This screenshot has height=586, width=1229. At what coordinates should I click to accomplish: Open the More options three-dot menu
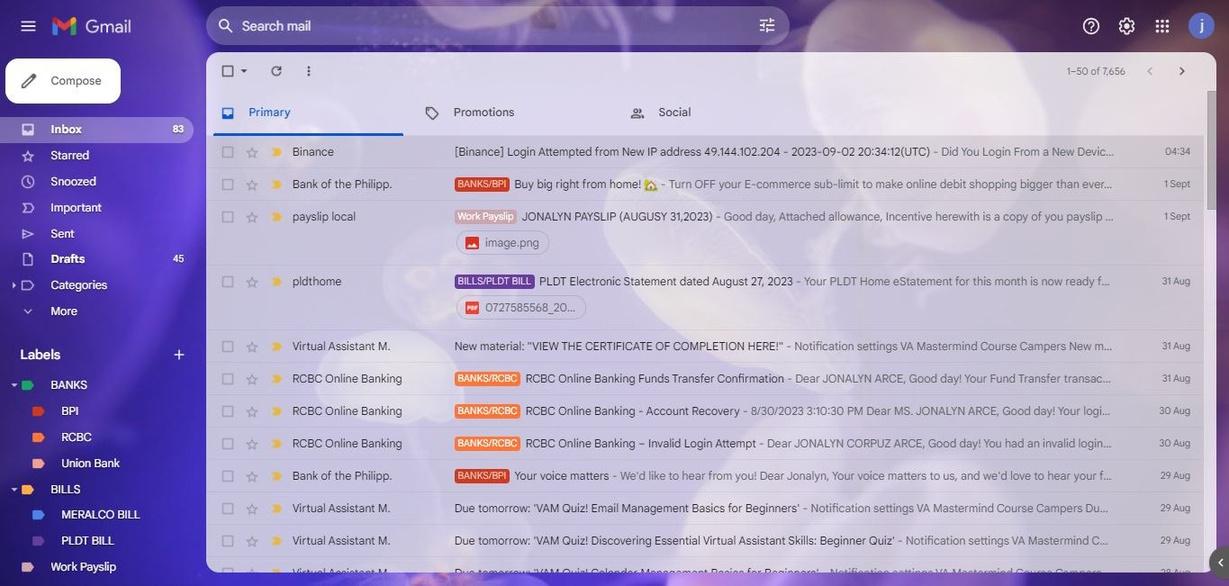click(x=309, y=71)
